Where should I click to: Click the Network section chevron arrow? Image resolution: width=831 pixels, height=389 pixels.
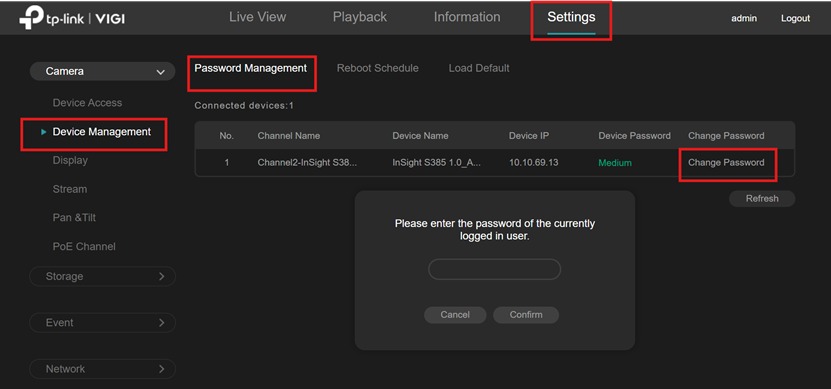162,369
